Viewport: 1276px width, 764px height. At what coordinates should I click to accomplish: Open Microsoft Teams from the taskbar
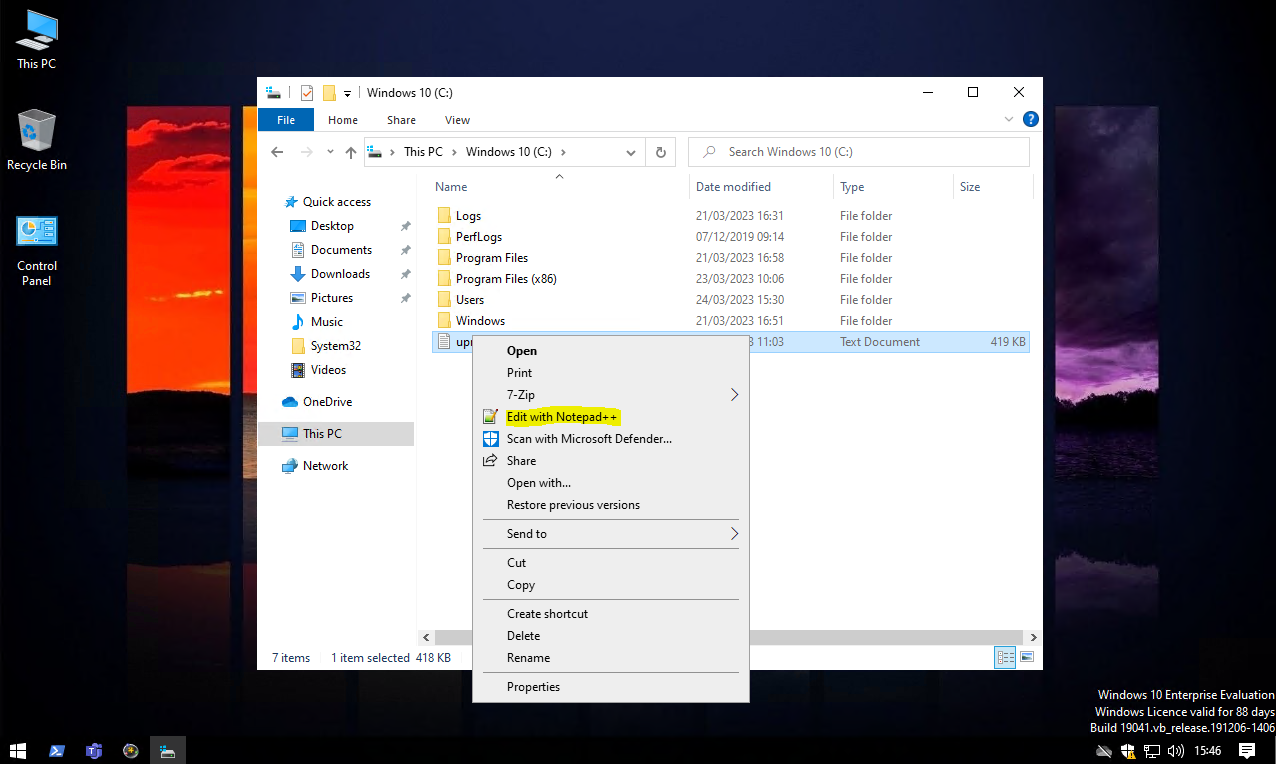tap(94, 750)
